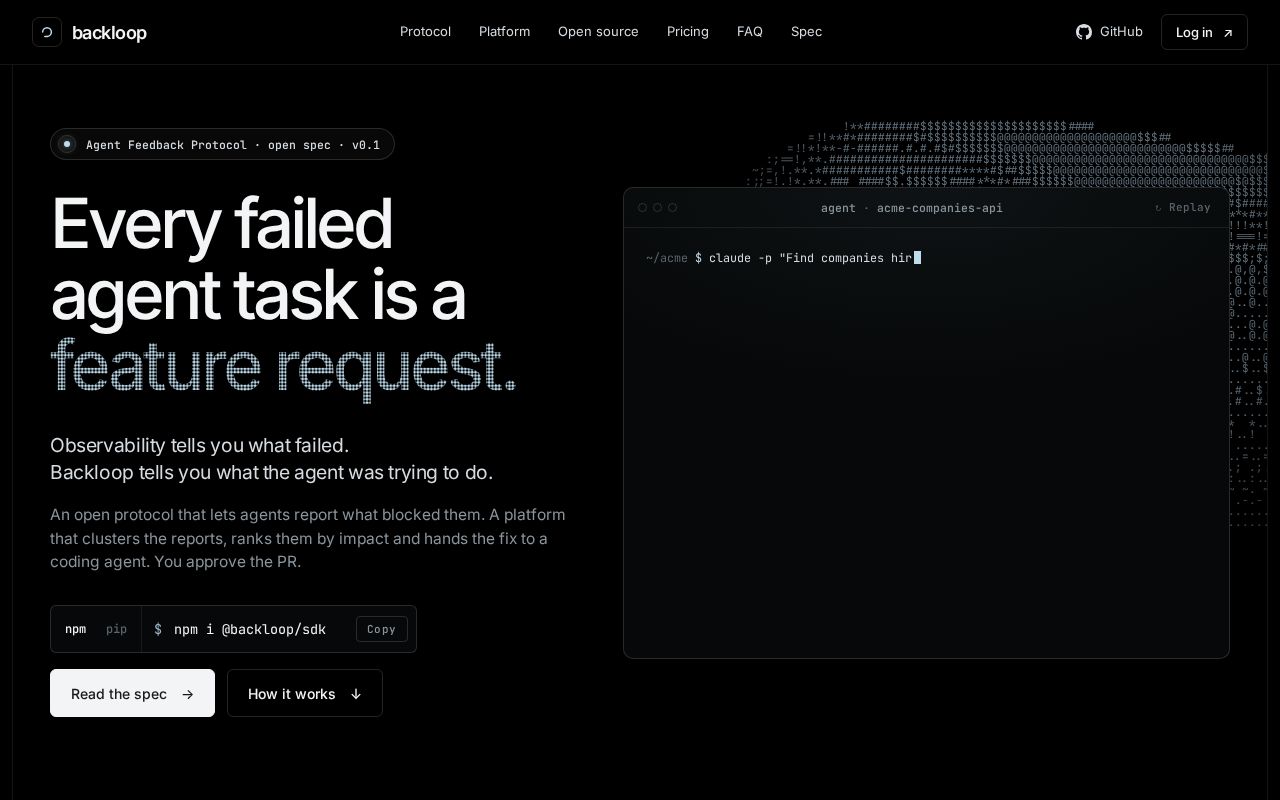This screenshot has height=800, width=1280.
Task: Click the terminal title 'agent · acme-companies-api'
Action: [912, 208]
